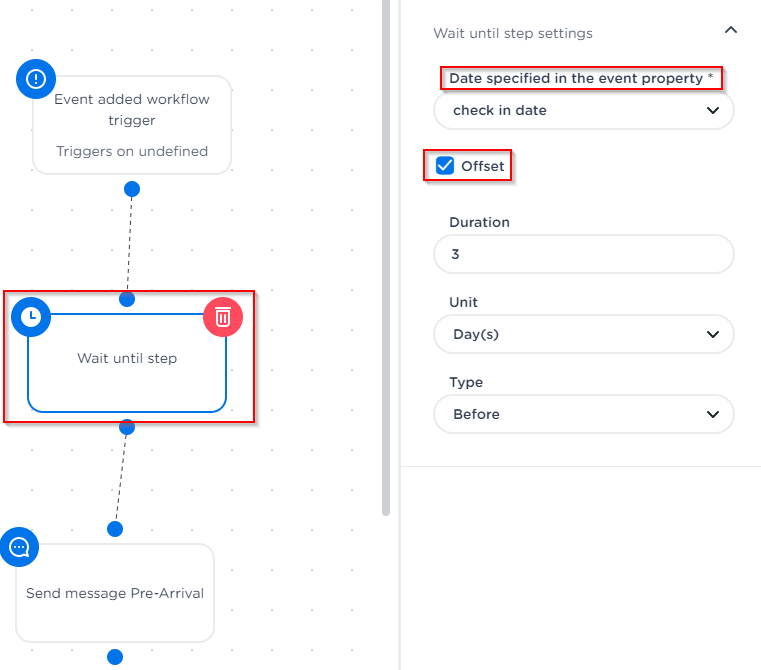
Task: Click the canvas vertical scrollbar
Action: [386, 250]
